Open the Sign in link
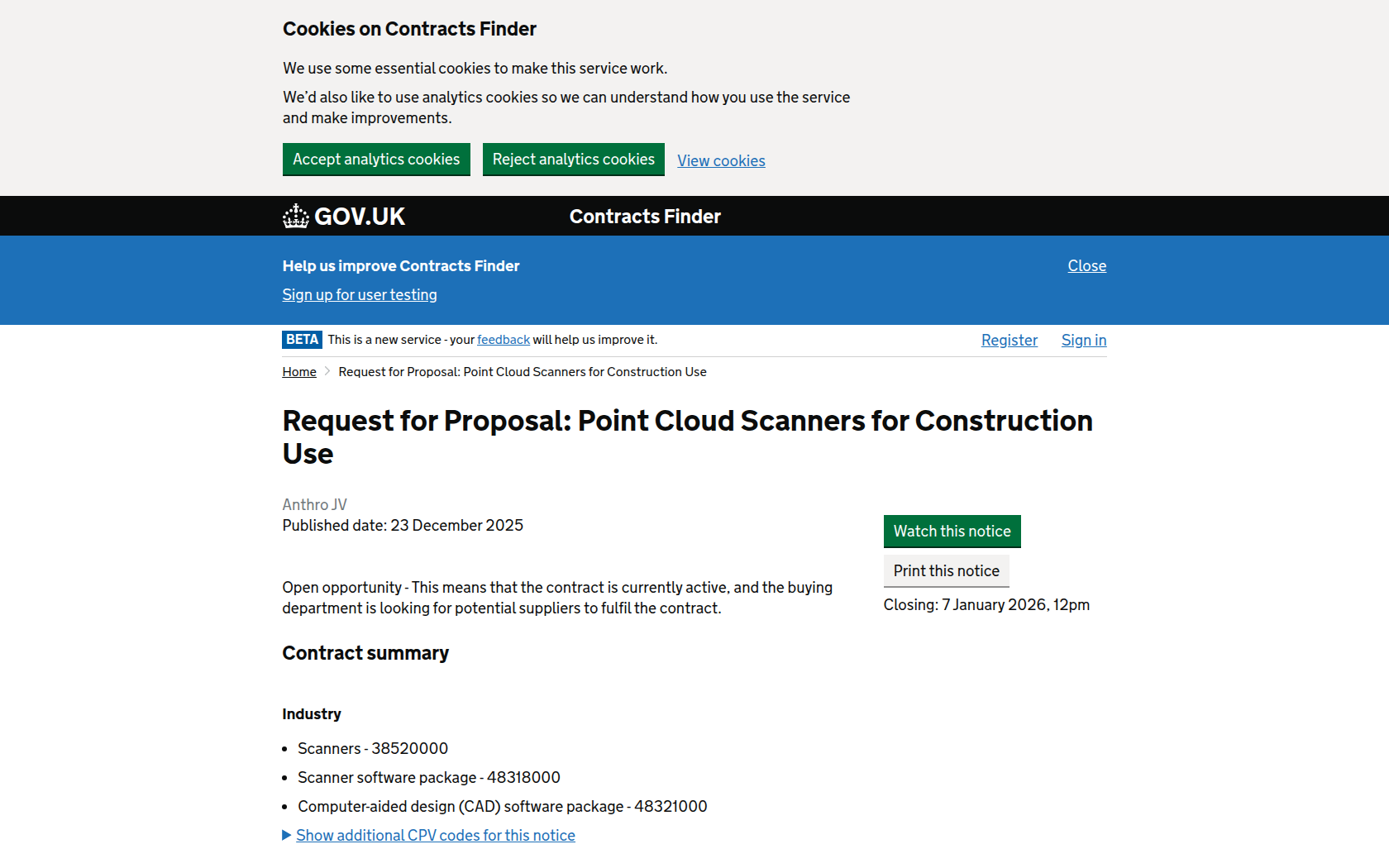The width and height of the screenshot is (1389, 868). point(1083,341)
